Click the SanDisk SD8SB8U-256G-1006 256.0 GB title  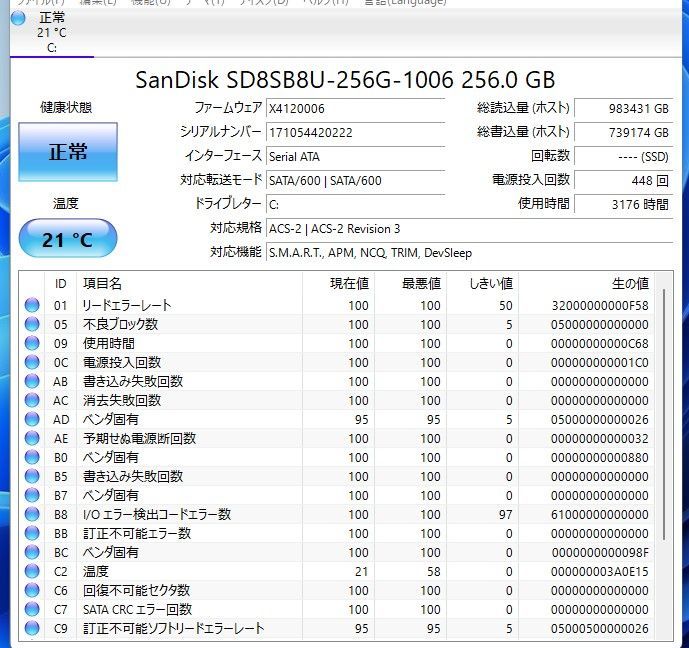(345, 80)
